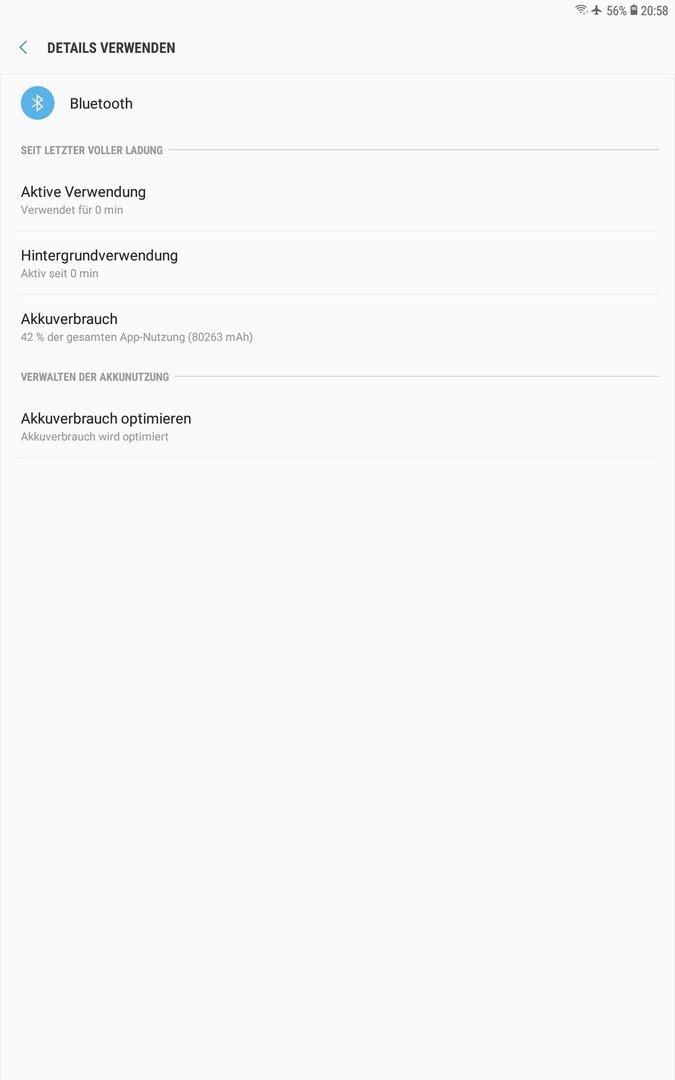
Task: Tap the back arrow beside Details verwenden
Action: [x=23, y=48]
